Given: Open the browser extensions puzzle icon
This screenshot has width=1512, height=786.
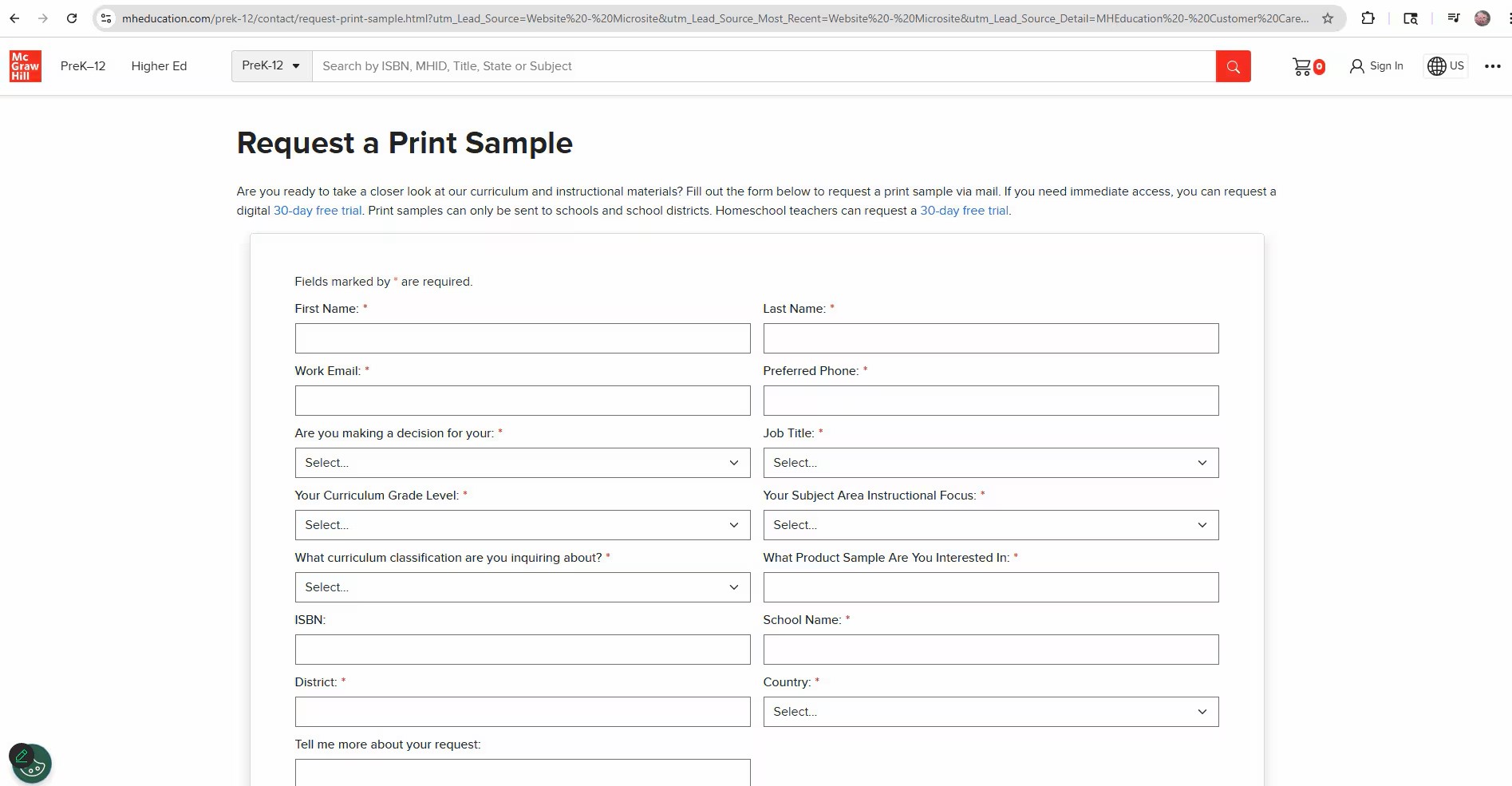Looking at the screenshot, I should (x=1368, y=18).
